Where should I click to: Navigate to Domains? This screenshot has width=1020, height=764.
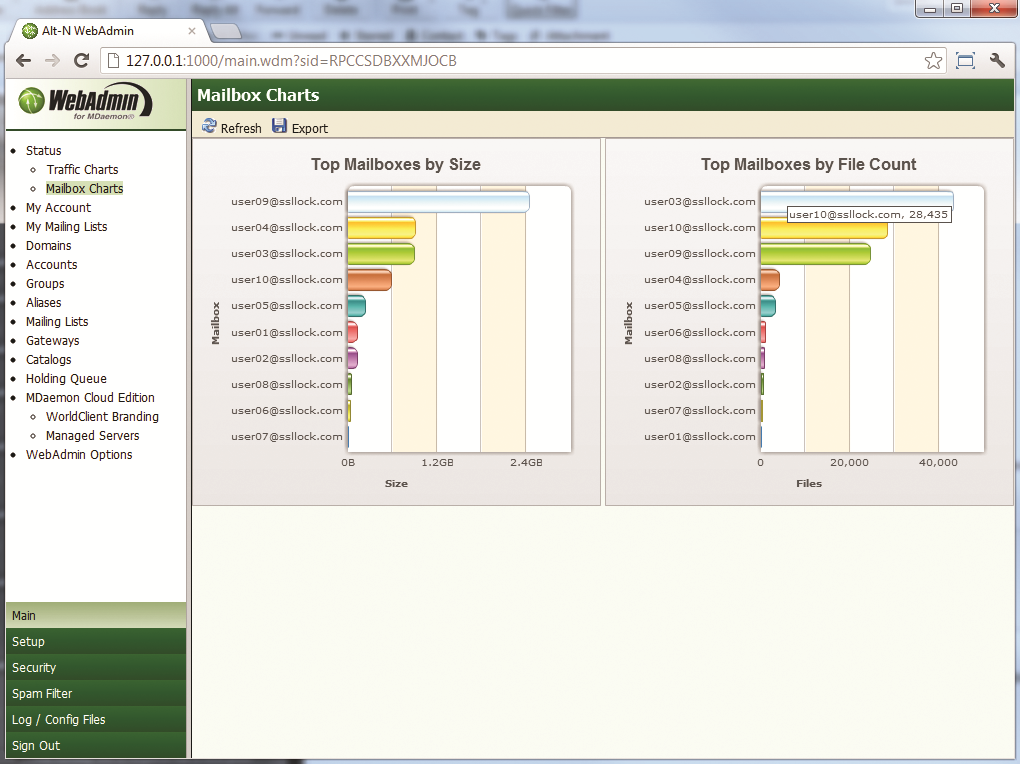[49, 245]
